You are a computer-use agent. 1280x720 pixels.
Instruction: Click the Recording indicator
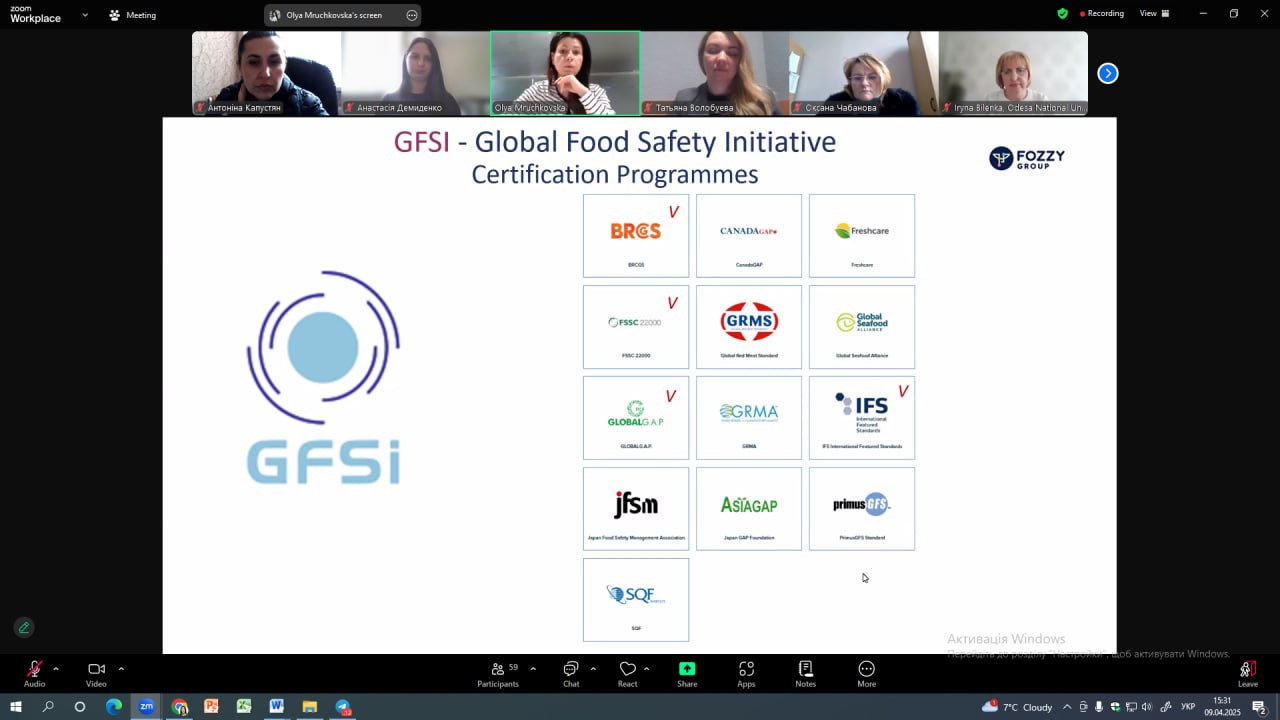[x=1102, y=14]
